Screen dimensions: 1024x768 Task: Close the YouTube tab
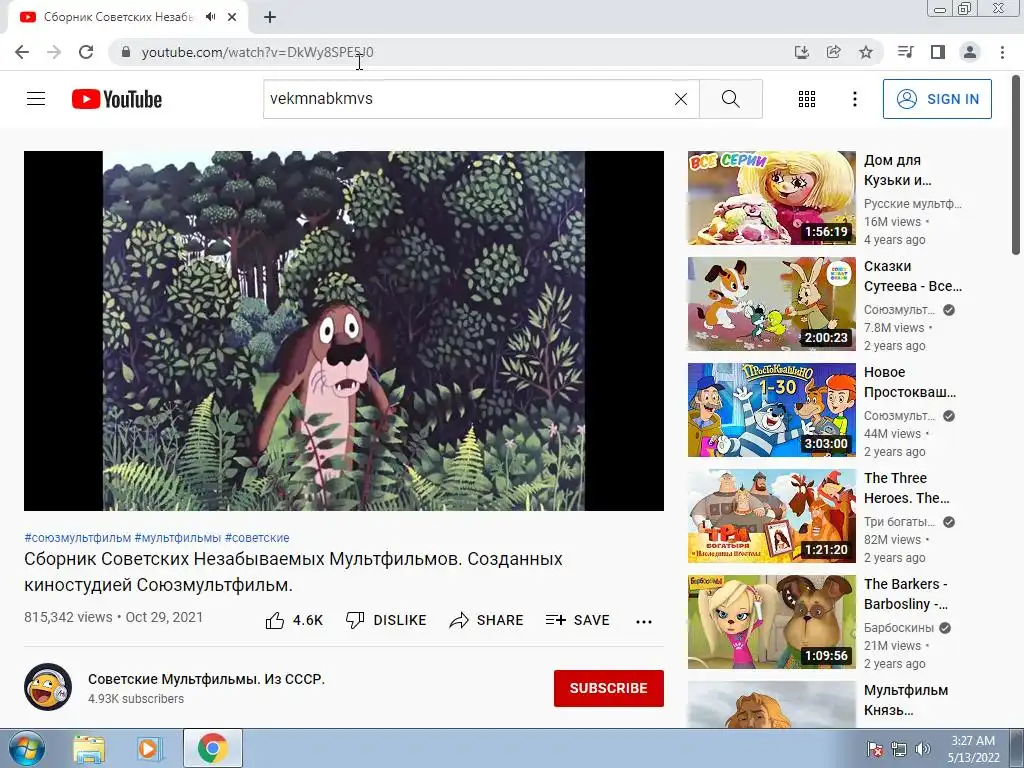tap(232, 17)
